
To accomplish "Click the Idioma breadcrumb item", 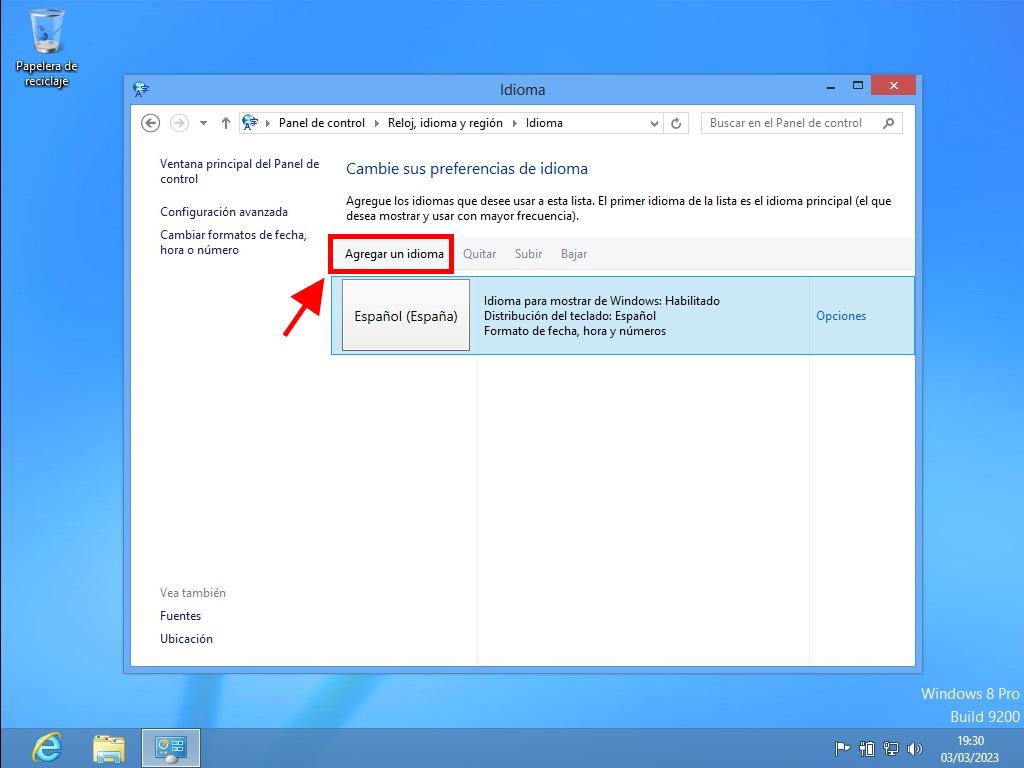I will coord(544,123).
